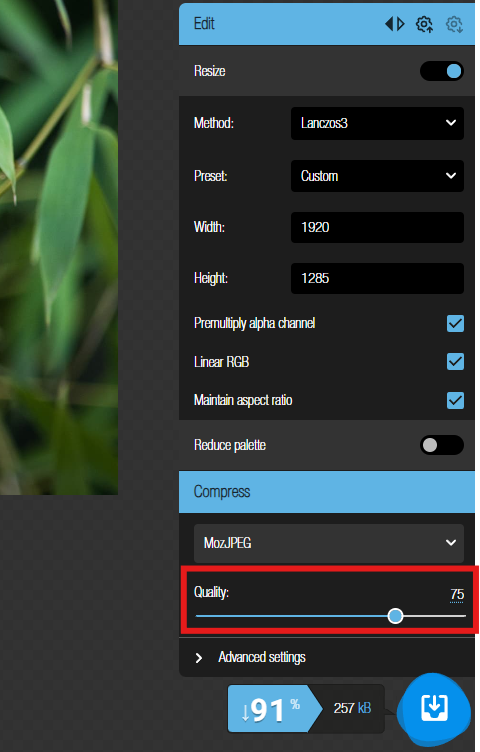480x752 pixels.
Task: Click the Width field showing 1920
Action: (x=377, y=227)
